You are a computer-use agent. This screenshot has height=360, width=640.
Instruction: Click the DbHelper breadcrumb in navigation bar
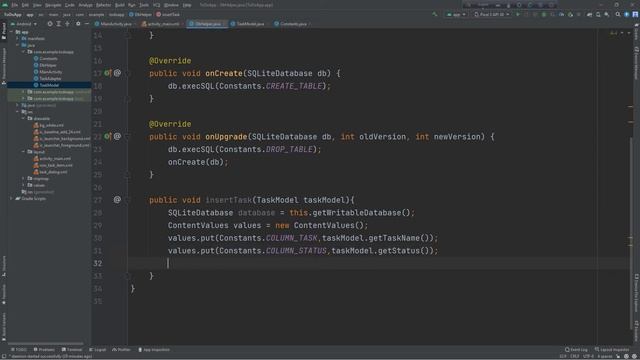pyautogui.click(x=140, y=14)
